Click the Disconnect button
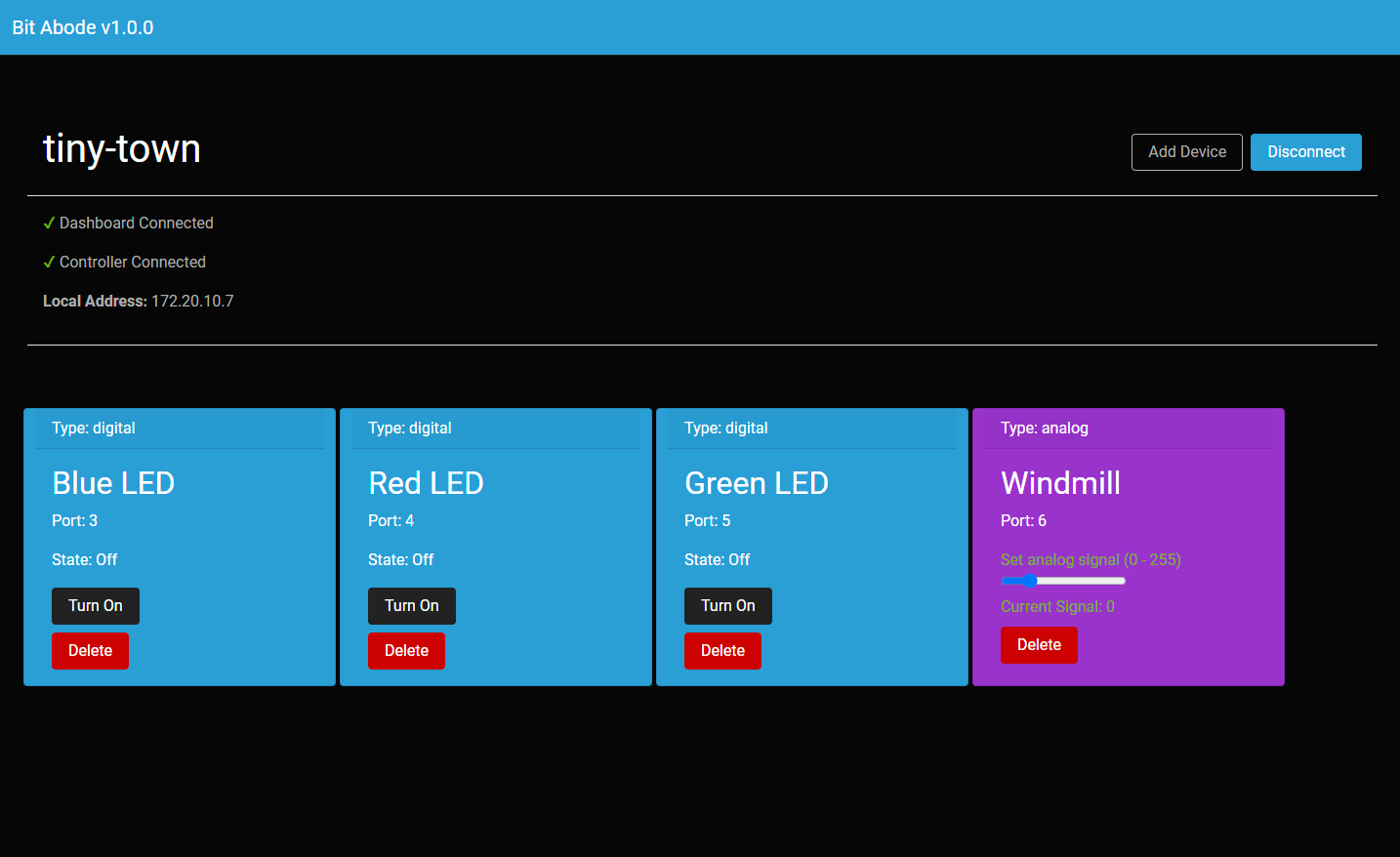Image resolution: width=1400 pixels, height=857 pixels. pyautogui.click(x=1305, y=151)
